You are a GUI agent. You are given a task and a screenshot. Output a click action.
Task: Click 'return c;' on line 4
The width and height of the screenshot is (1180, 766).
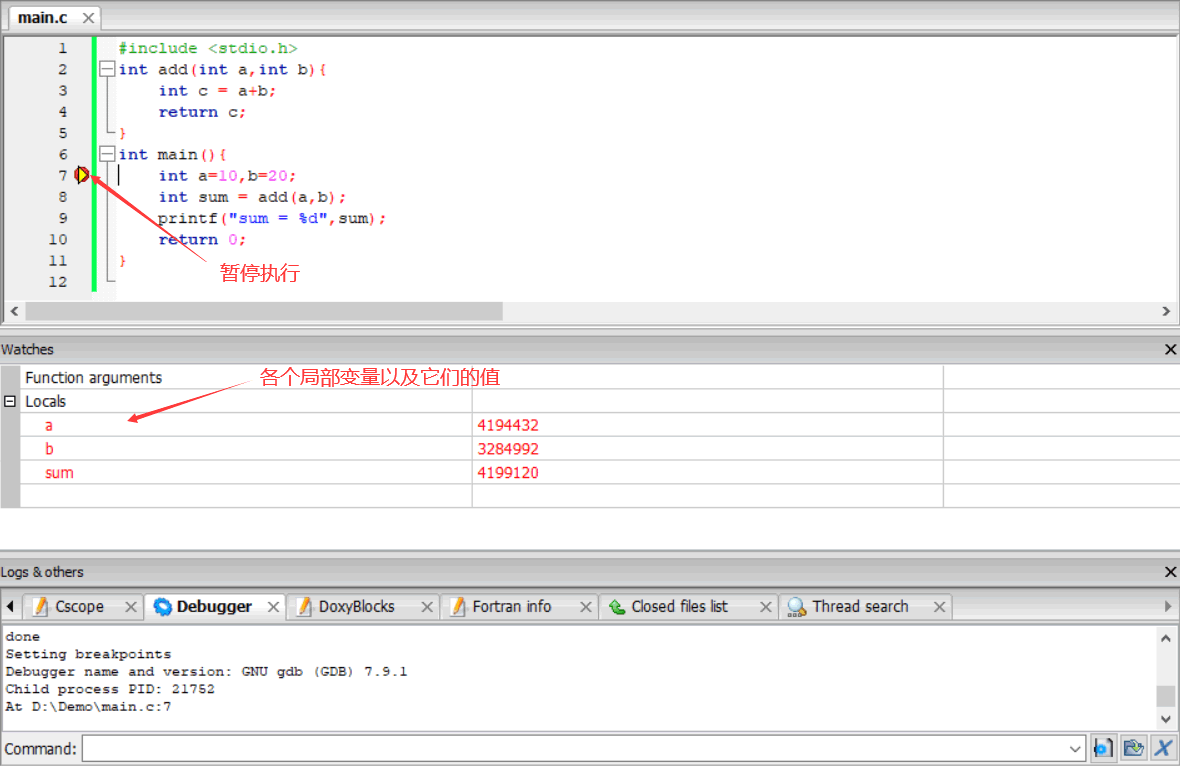(202, 112)
